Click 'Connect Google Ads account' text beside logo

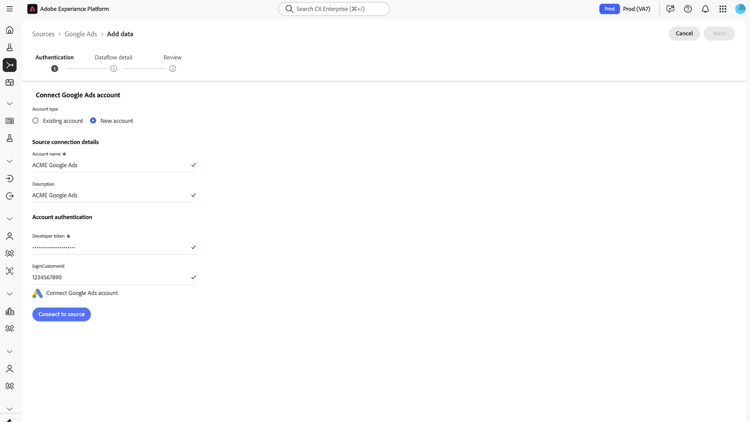pyautogui.click(x=82, y=293)
